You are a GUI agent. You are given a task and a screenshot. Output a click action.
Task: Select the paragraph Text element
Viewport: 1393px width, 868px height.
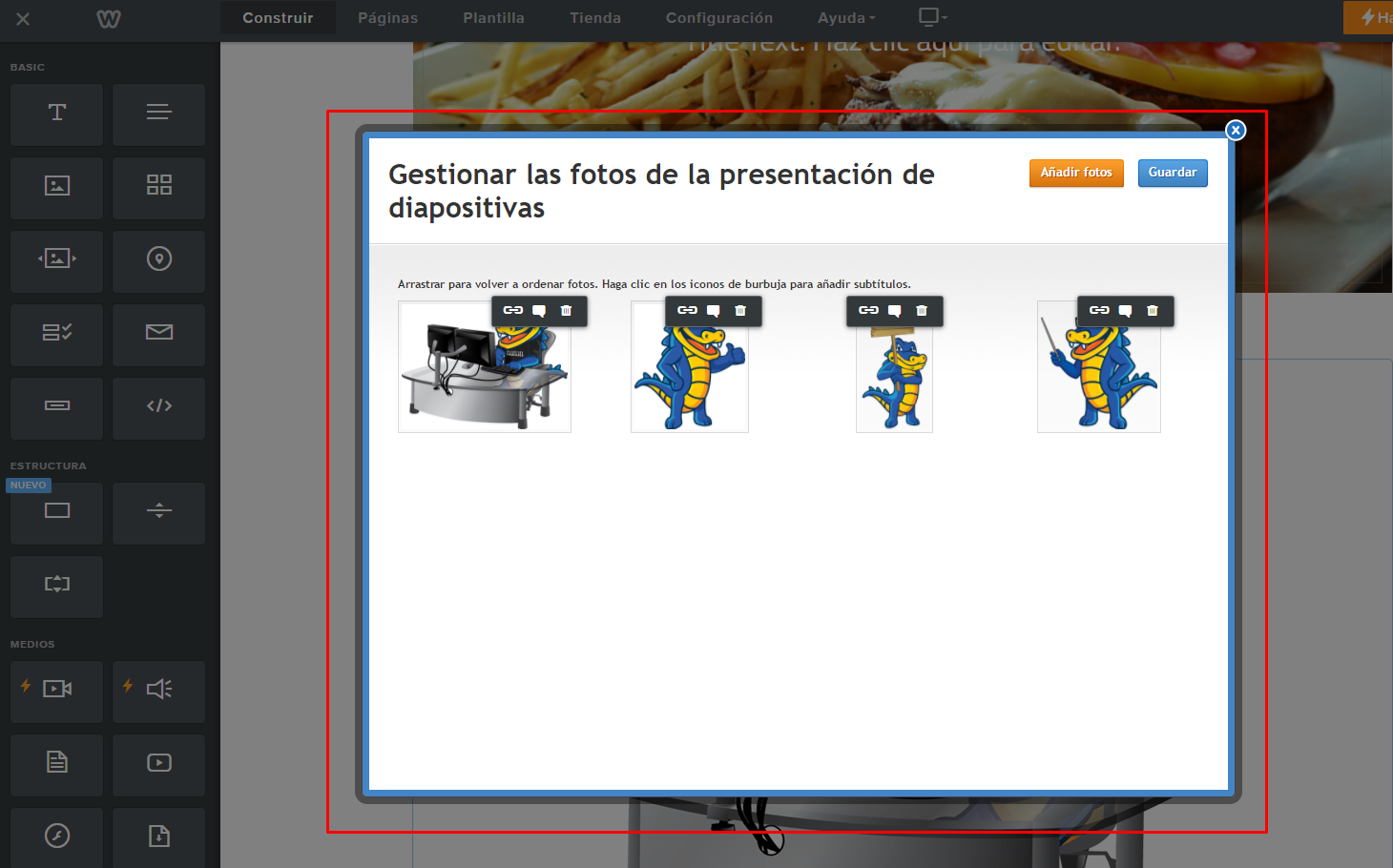point(158,114)
